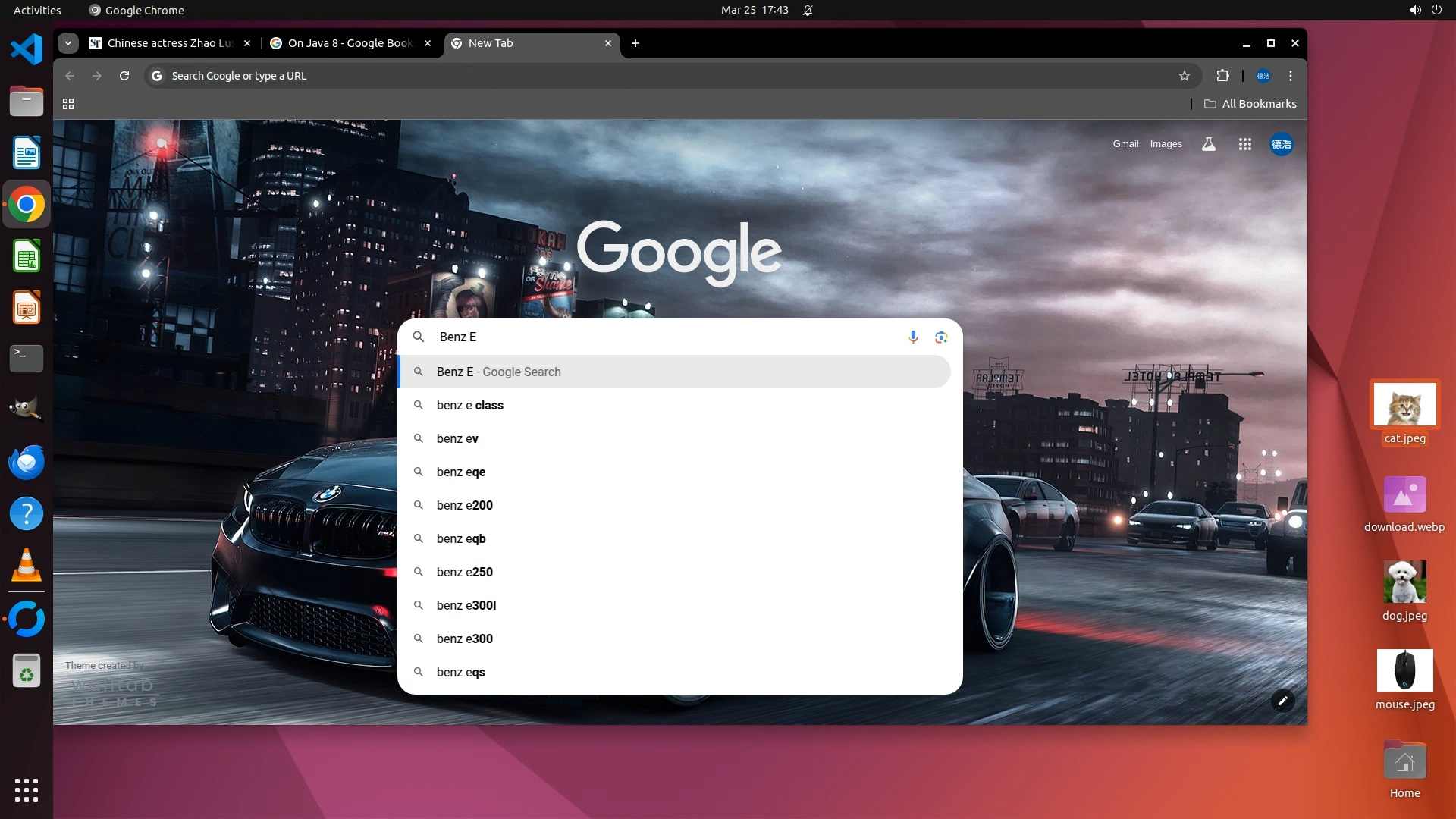The width and height of the screenshot is (1456, 819).
Task: Open Google Lens image search icon
Action: 941,337
